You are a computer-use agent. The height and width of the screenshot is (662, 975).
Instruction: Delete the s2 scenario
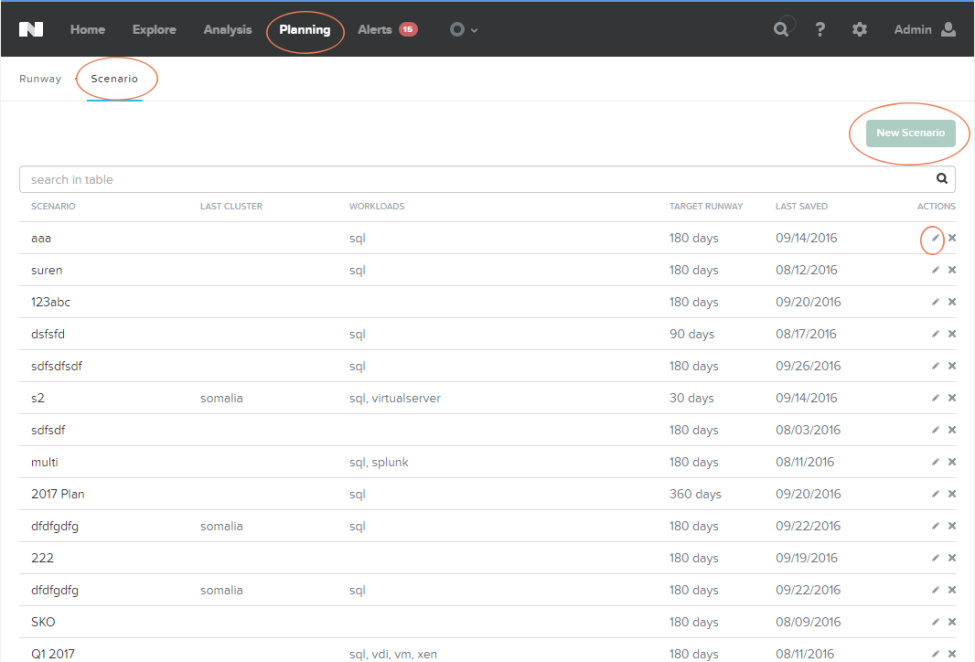point(952,398)
